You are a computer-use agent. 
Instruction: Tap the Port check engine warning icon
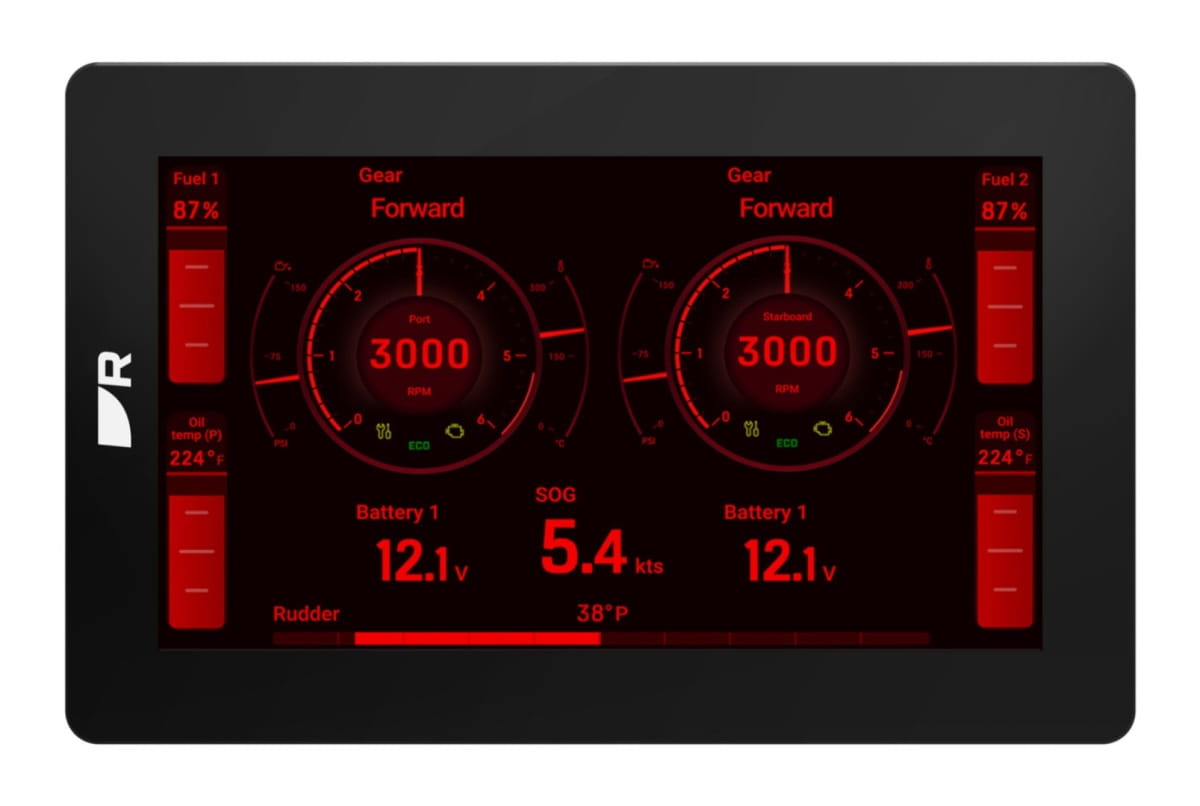tap(456, 431)
